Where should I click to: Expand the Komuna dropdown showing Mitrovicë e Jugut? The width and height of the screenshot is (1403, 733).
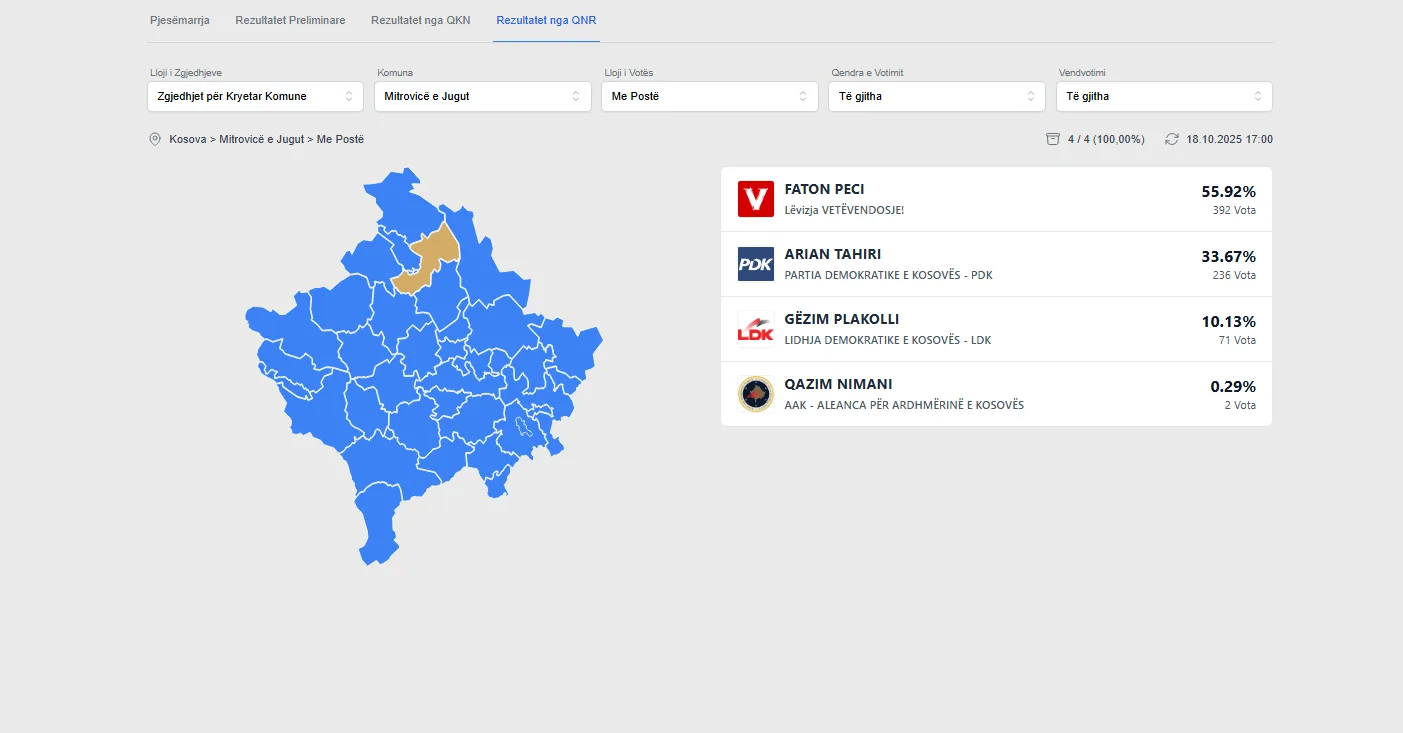482,96
